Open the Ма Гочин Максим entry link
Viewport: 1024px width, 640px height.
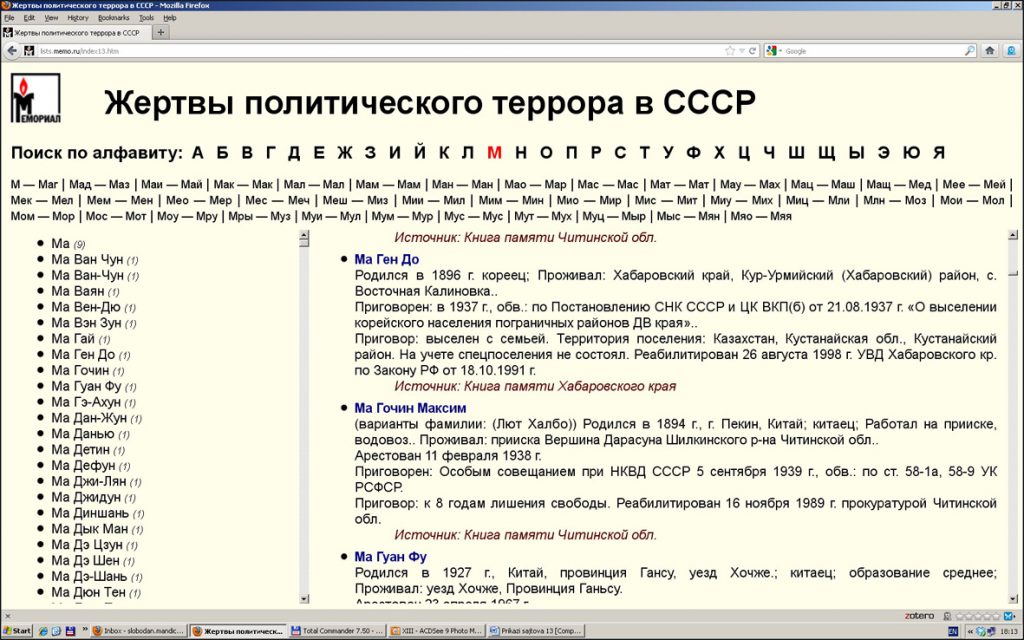coord(410,408)
